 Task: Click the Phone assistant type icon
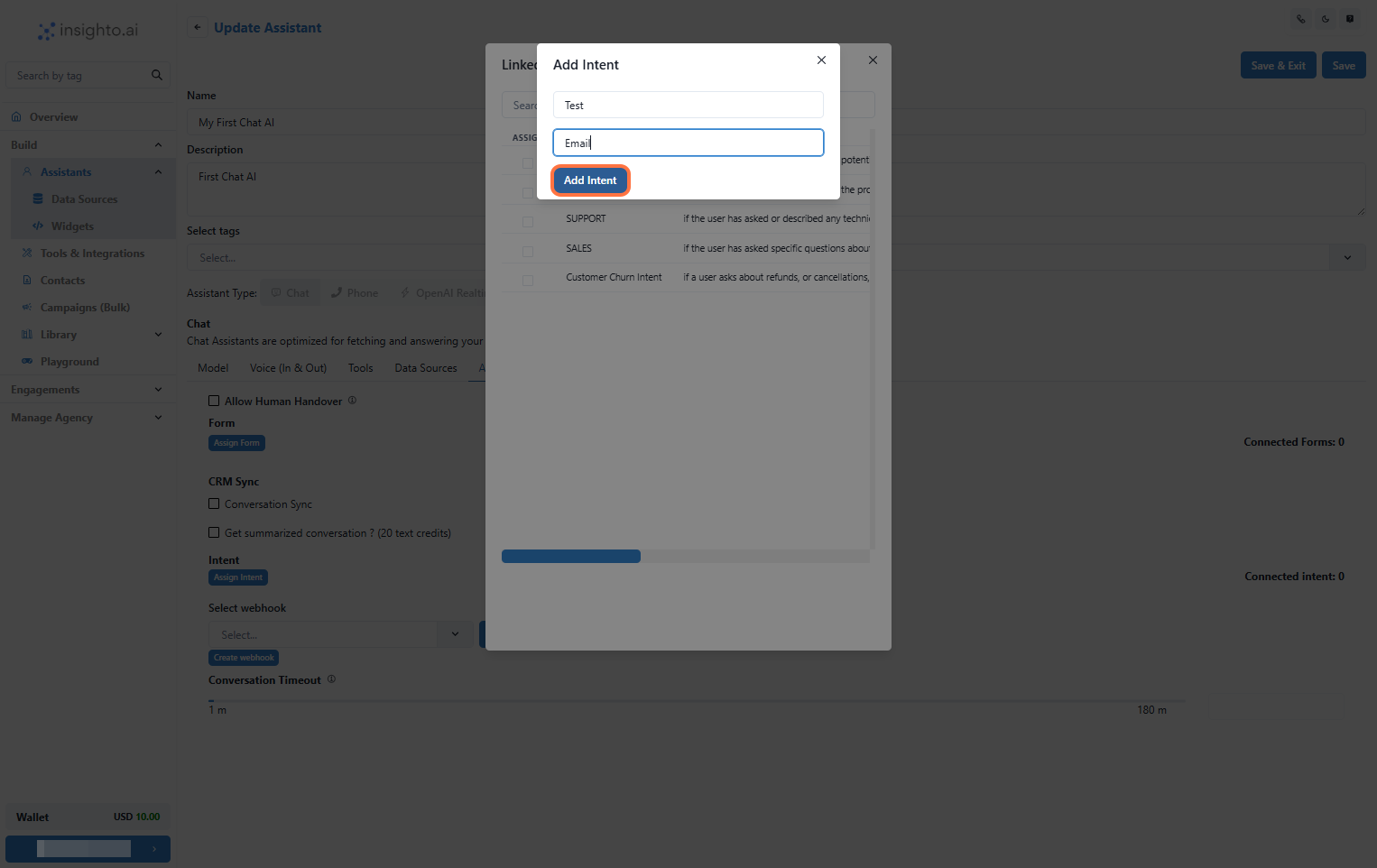coord(337,292)
